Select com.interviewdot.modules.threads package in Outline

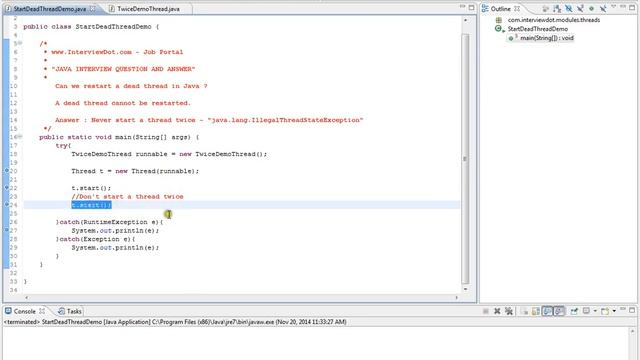point(554,20)
